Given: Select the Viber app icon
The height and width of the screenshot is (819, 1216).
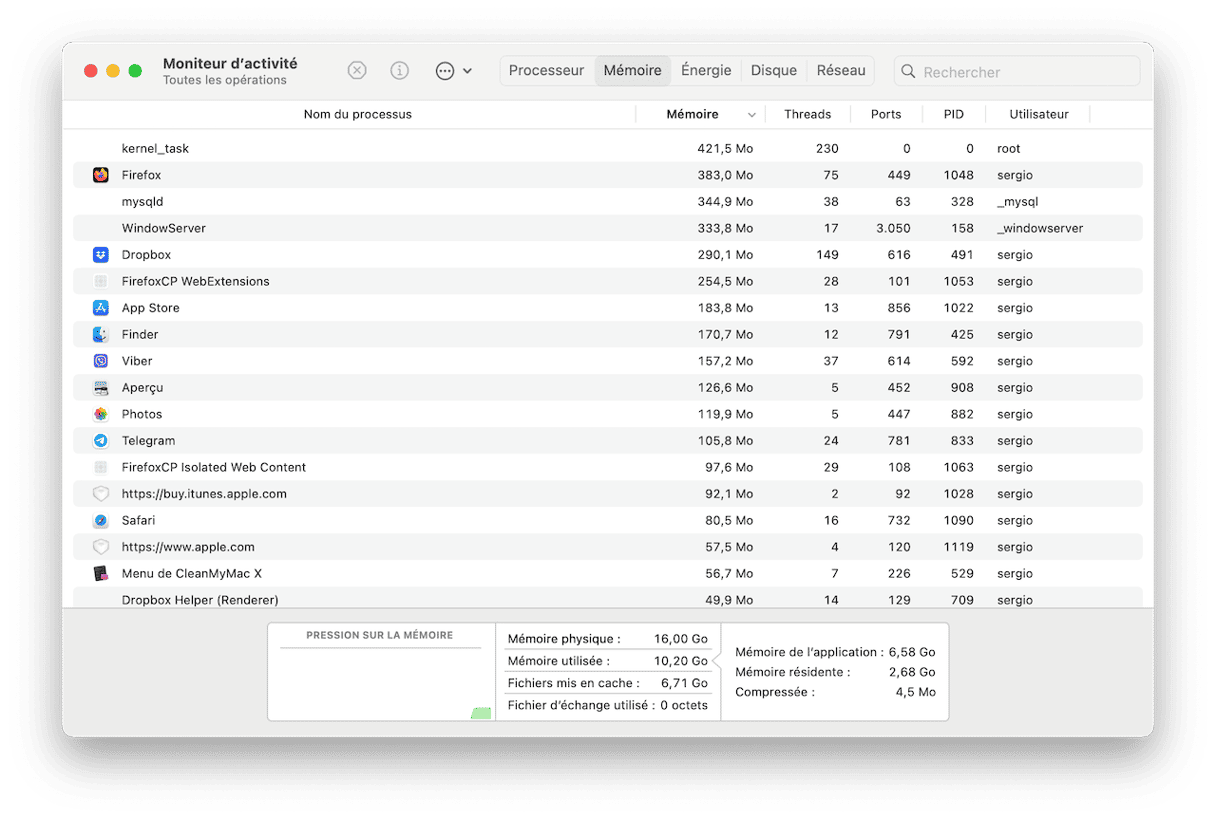Looking at the screenshot, I should pos(101,361).
